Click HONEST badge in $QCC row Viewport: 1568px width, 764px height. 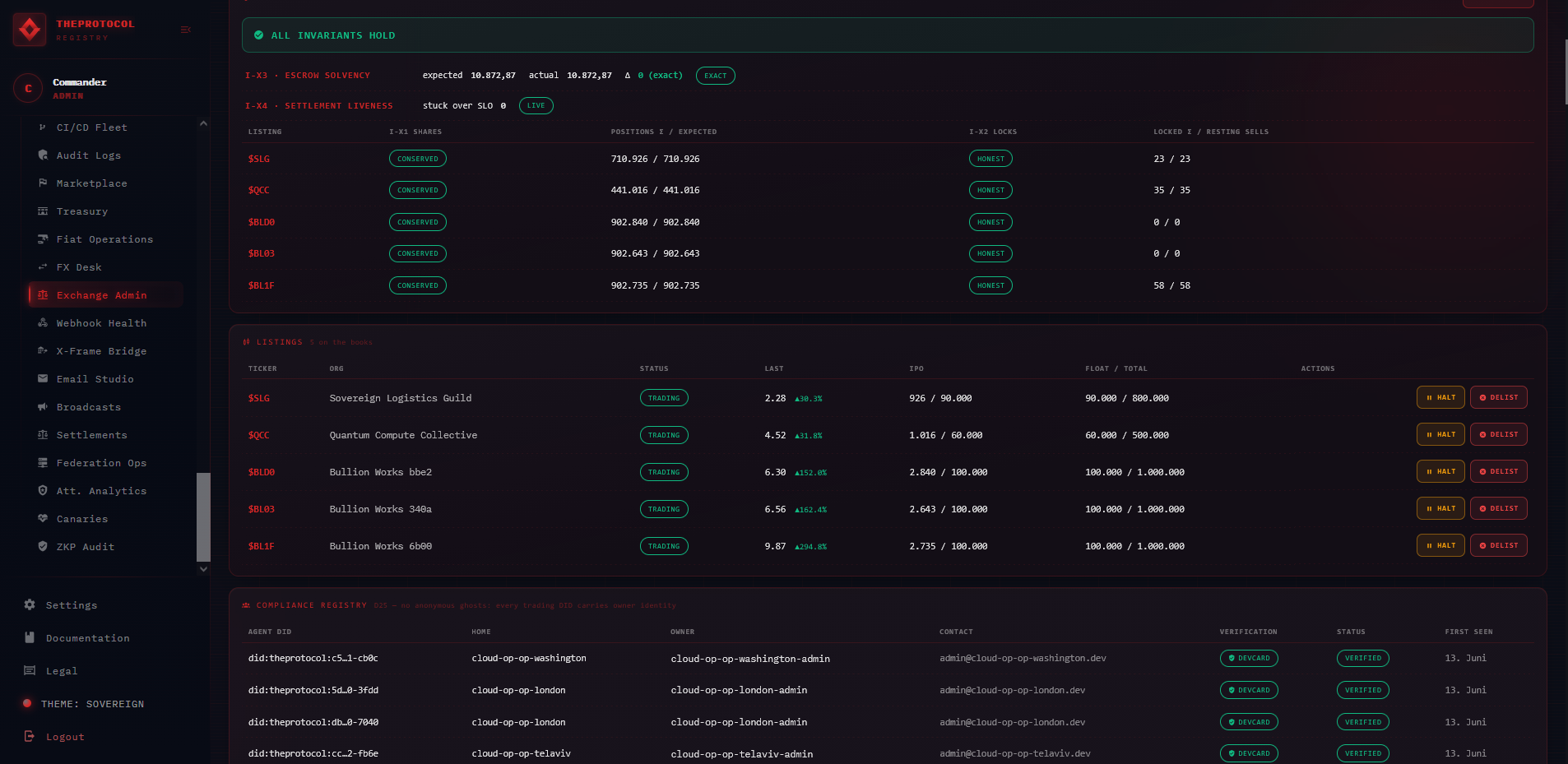coord(990,190)
